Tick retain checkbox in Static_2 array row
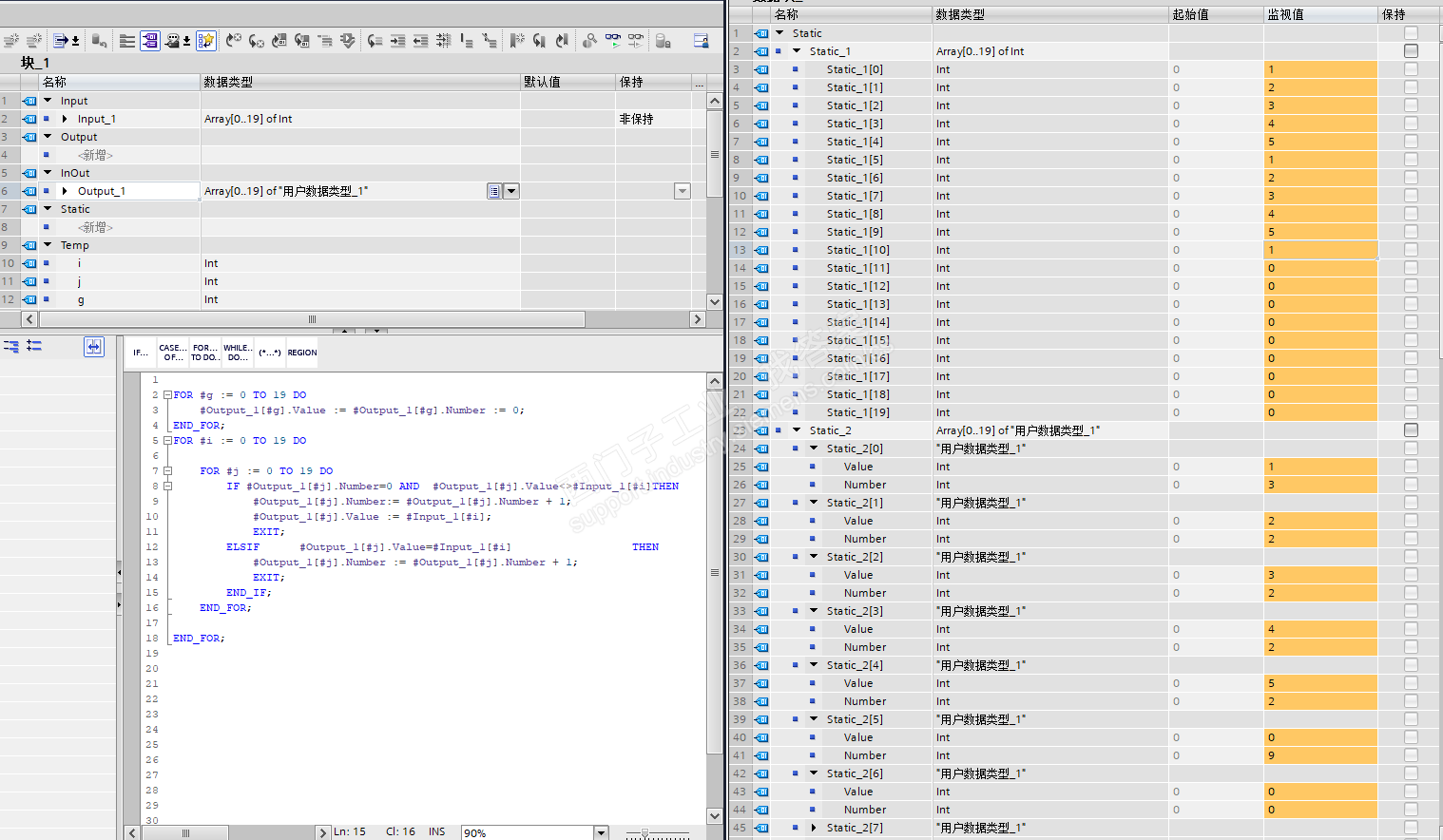 point(1411,430)
